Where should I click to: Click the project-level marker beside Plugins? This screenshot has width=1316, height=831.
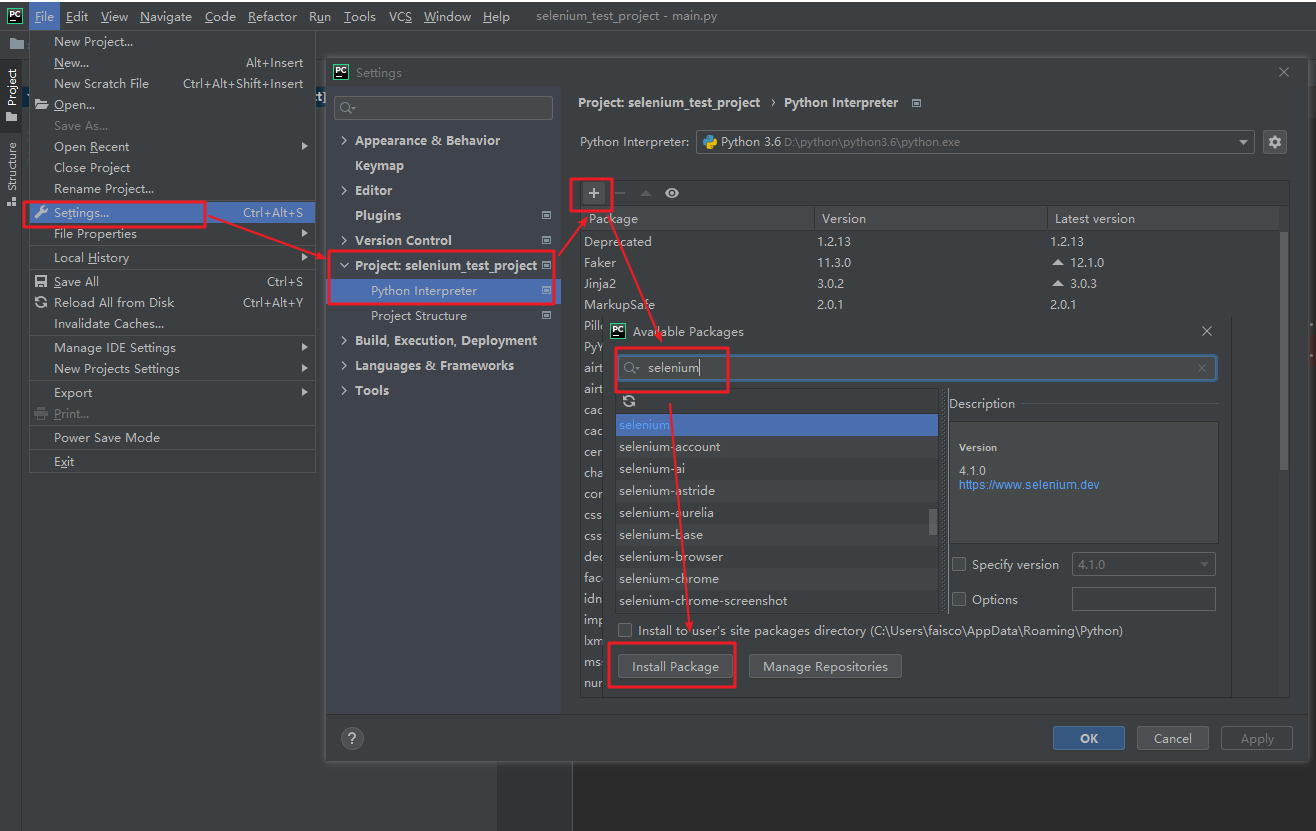click(546, 215)
